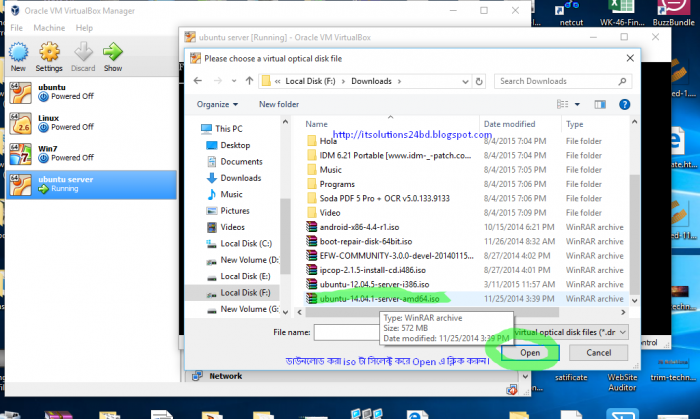Expand the view options dropdown arrow
This screenshot has width=700, height=419.
577,104
